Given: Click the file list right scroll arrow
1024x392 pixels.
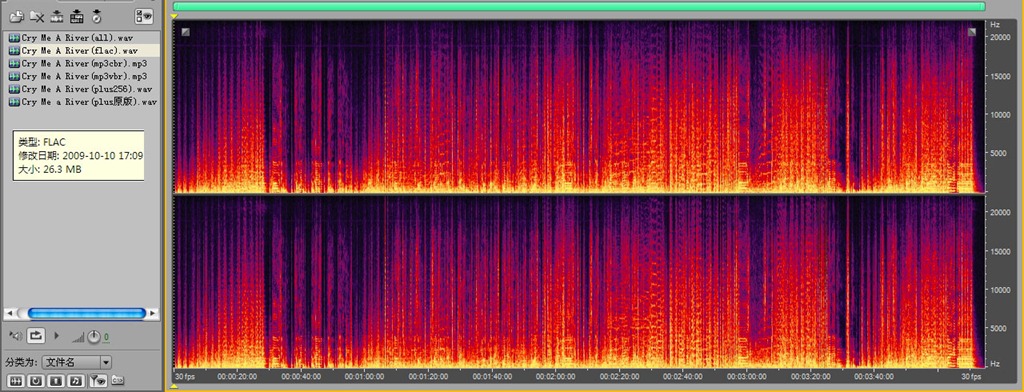Looking at the screenshot, I should pos(153,314).
